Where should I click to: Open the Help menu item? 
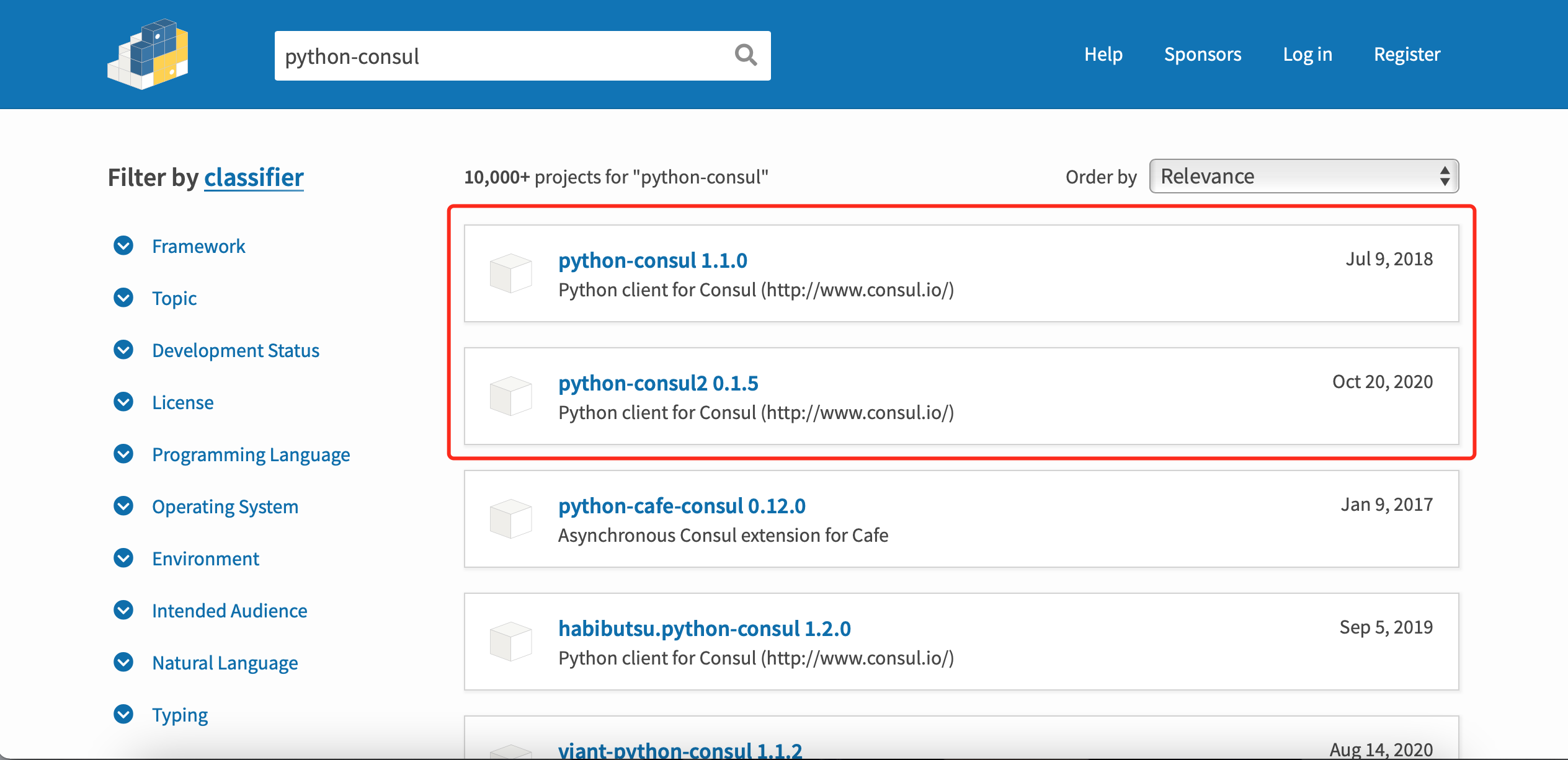tap(1103, 54)
